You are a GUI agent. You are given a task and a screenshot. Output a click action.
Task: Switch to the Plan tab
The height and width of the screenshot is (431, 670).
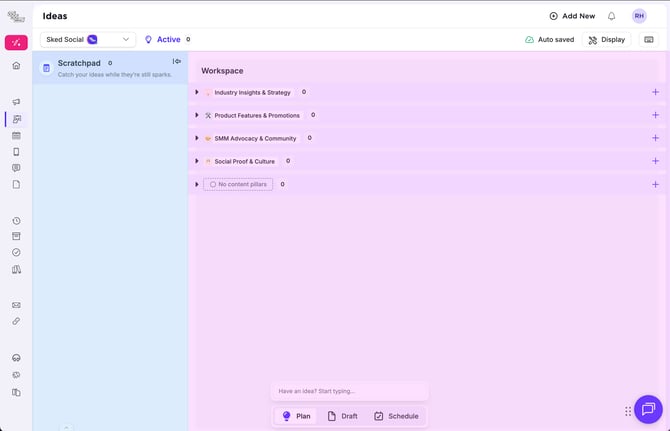click(296, 416)
